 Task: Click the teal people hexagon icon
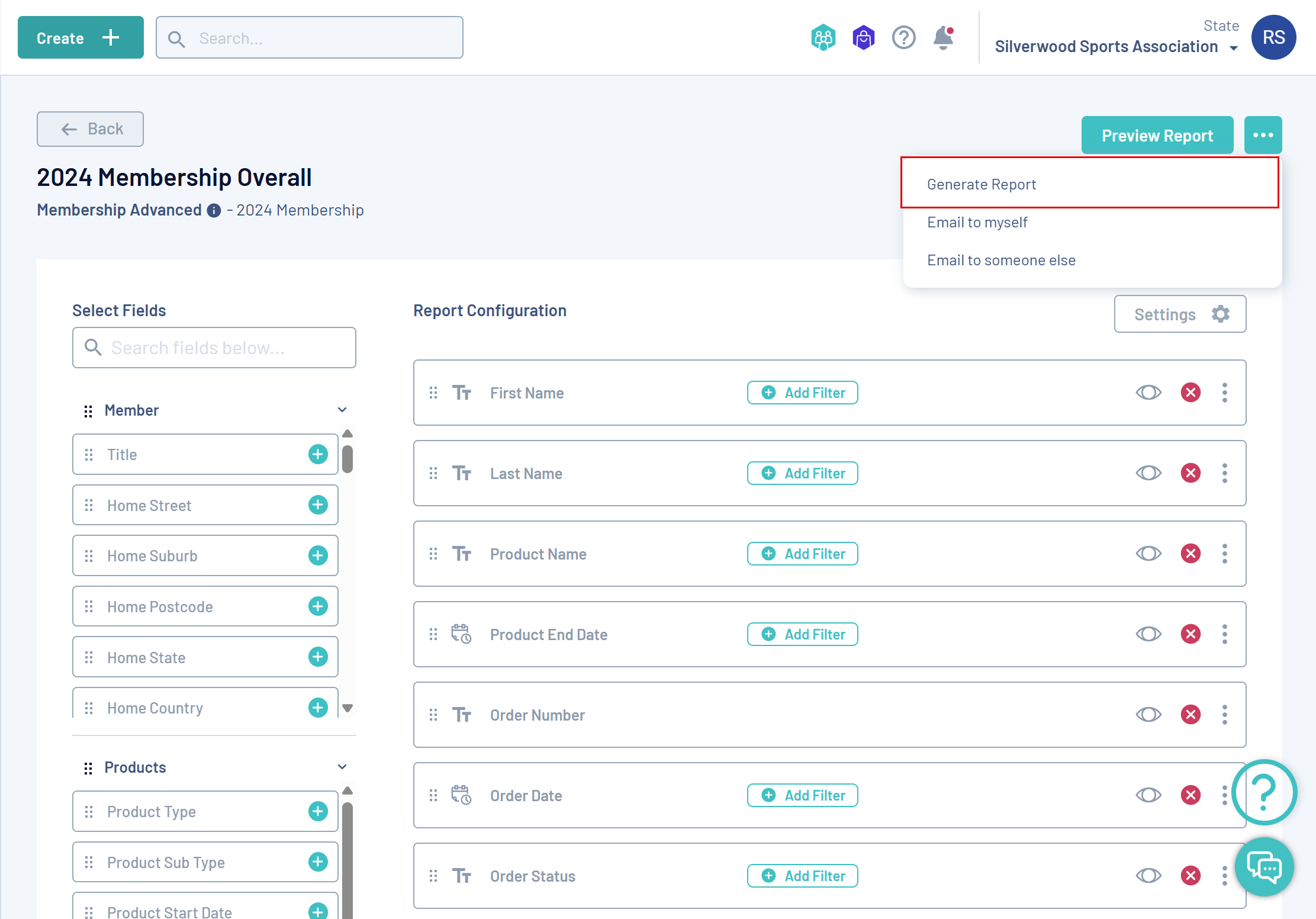tap(823, 38)
